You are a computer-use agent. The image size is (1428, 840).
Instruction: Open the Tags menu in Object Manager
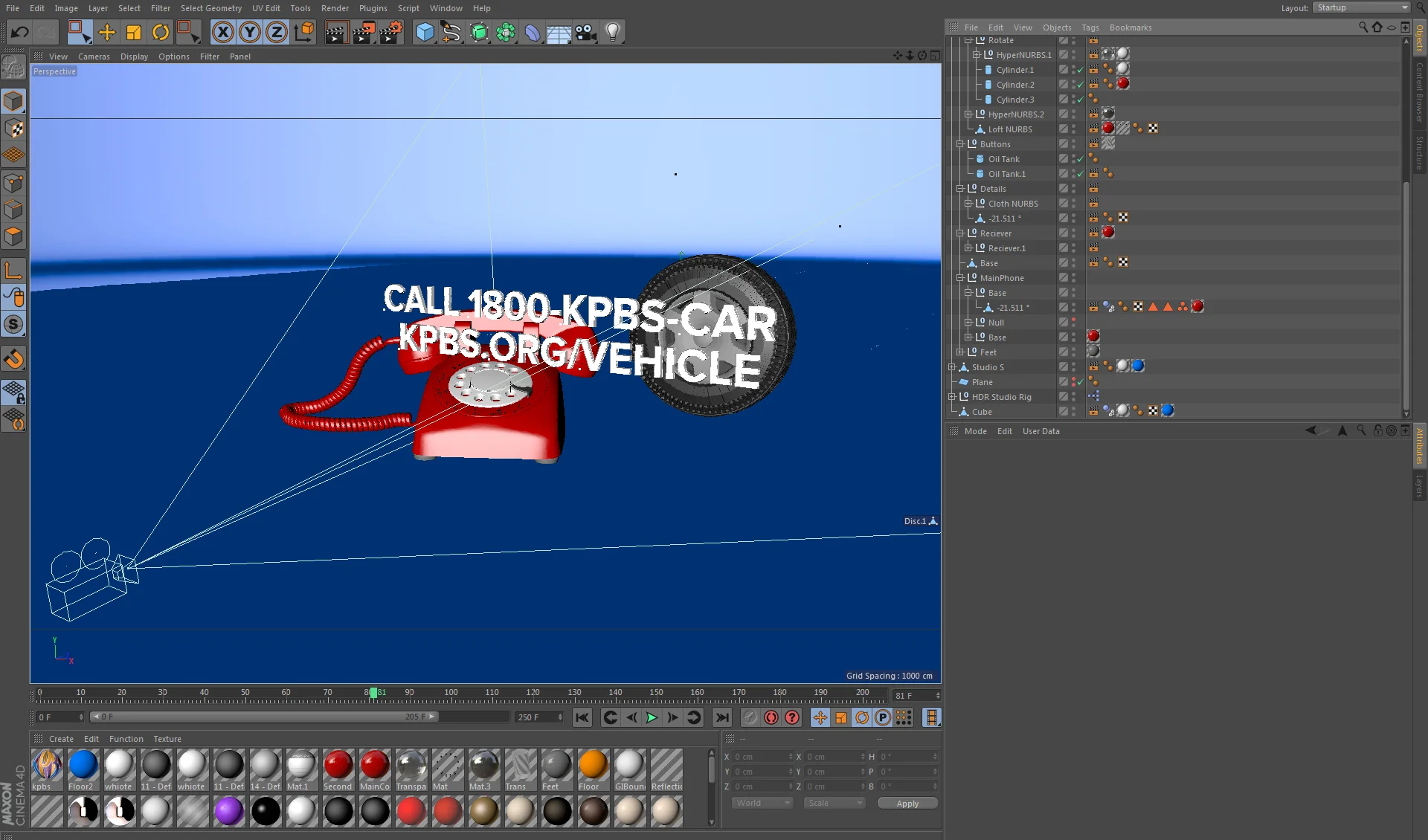(x=1090, y=28)
